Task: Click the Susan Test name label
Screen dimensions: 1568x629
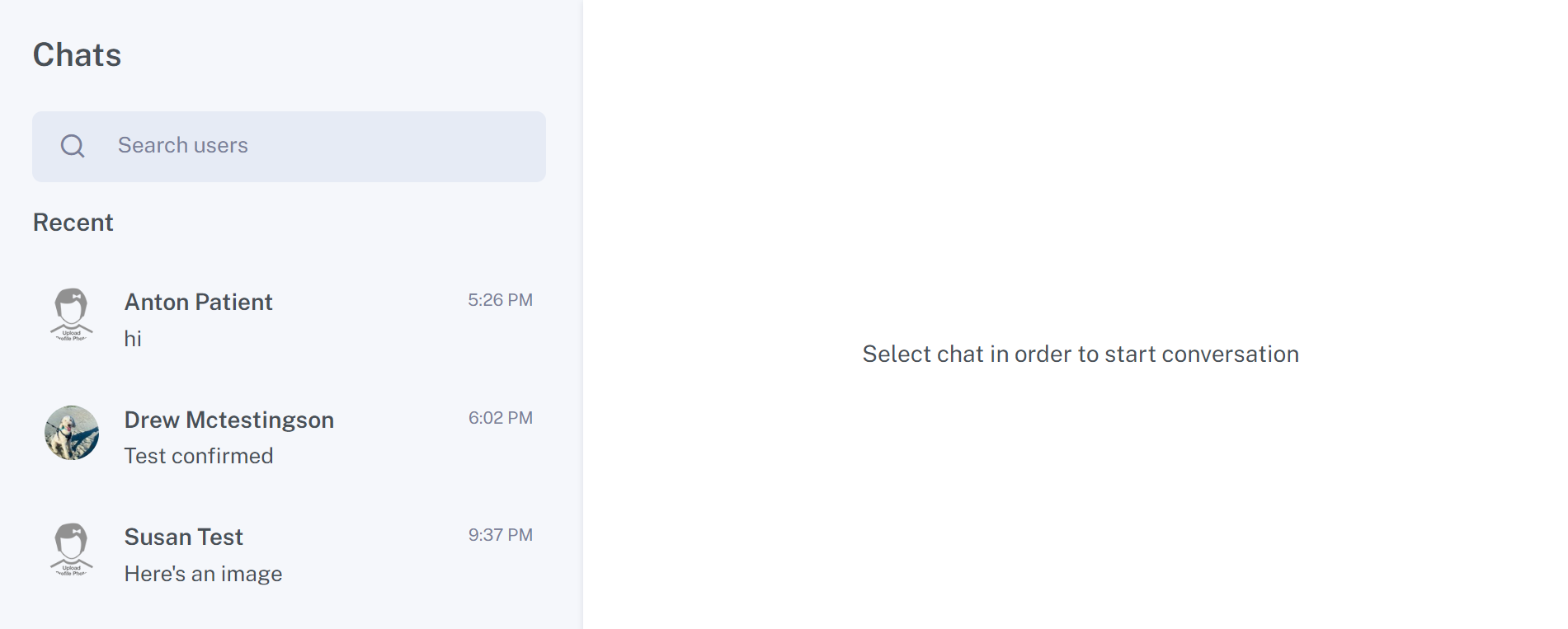Action: point(183,537)
